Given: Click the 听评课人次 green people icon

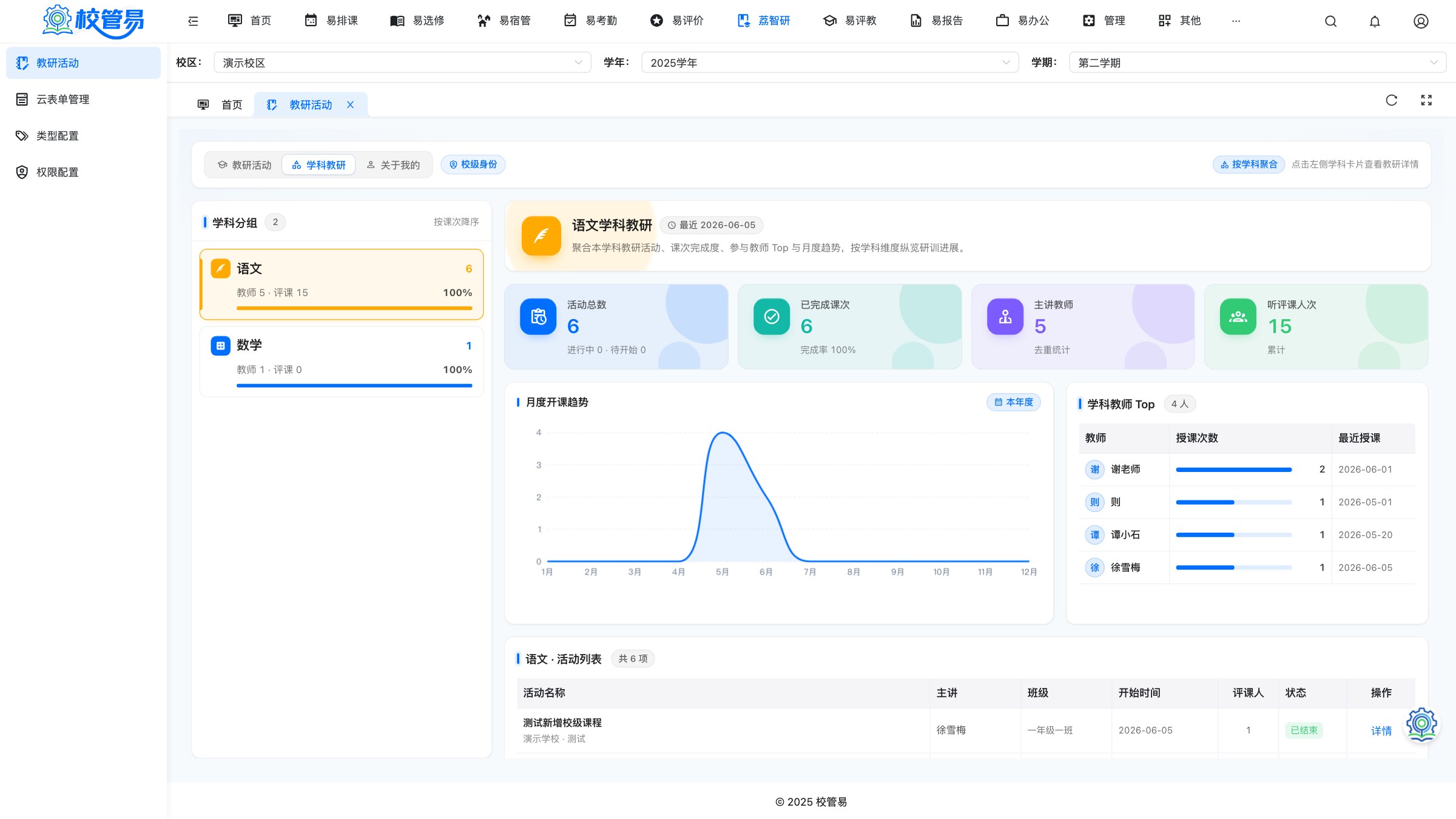Looking at the screenshot, I should tap(1238, 316).
